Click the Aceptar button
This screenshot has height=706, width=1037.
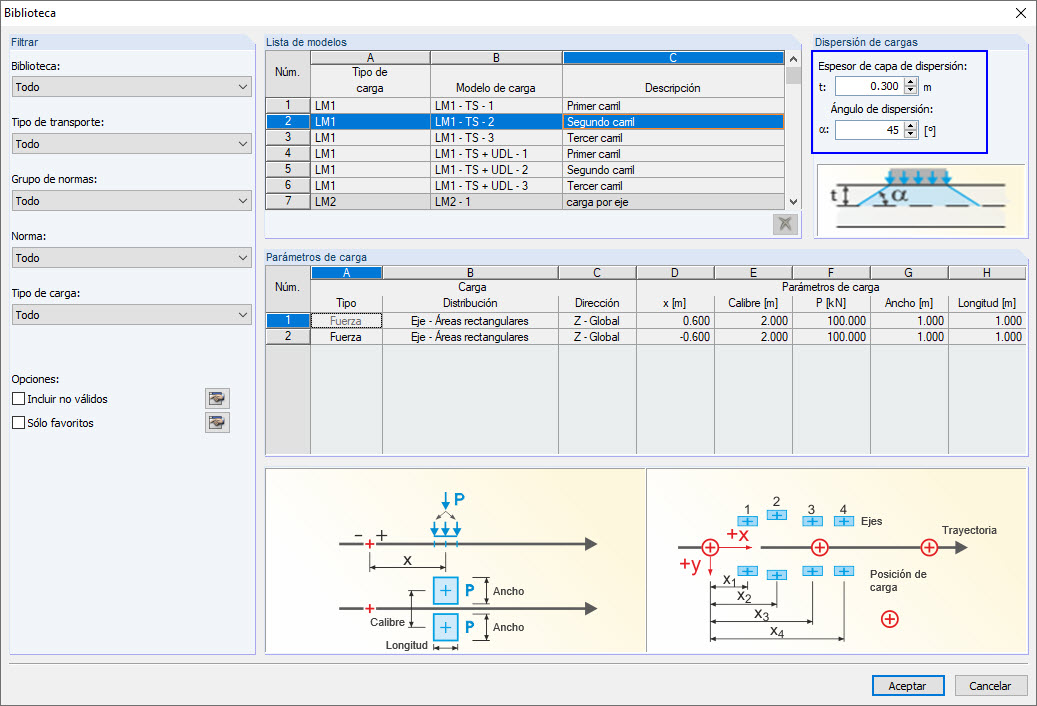[x=907, y=686]
